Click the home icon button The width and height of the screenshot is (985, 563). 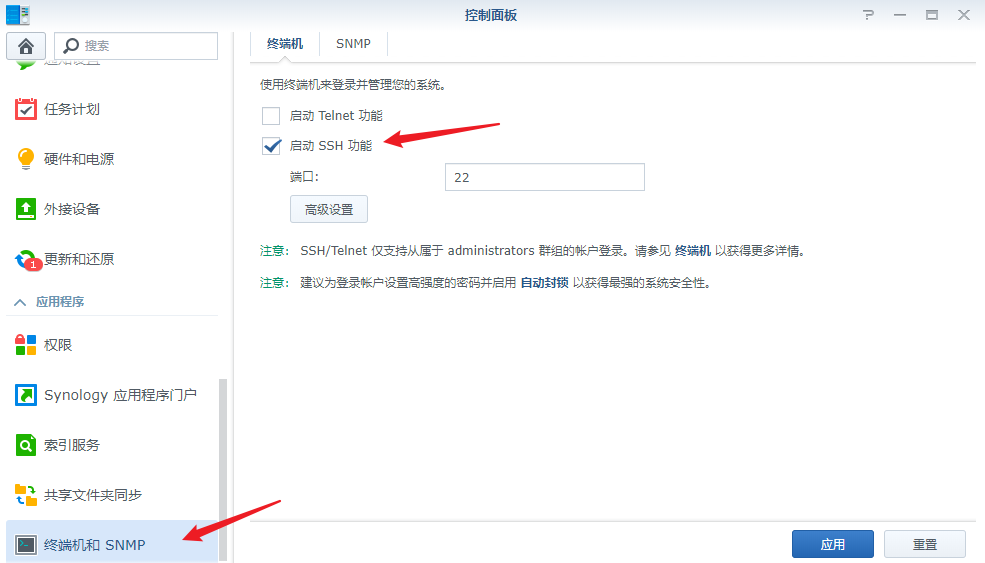click(26, 46)
